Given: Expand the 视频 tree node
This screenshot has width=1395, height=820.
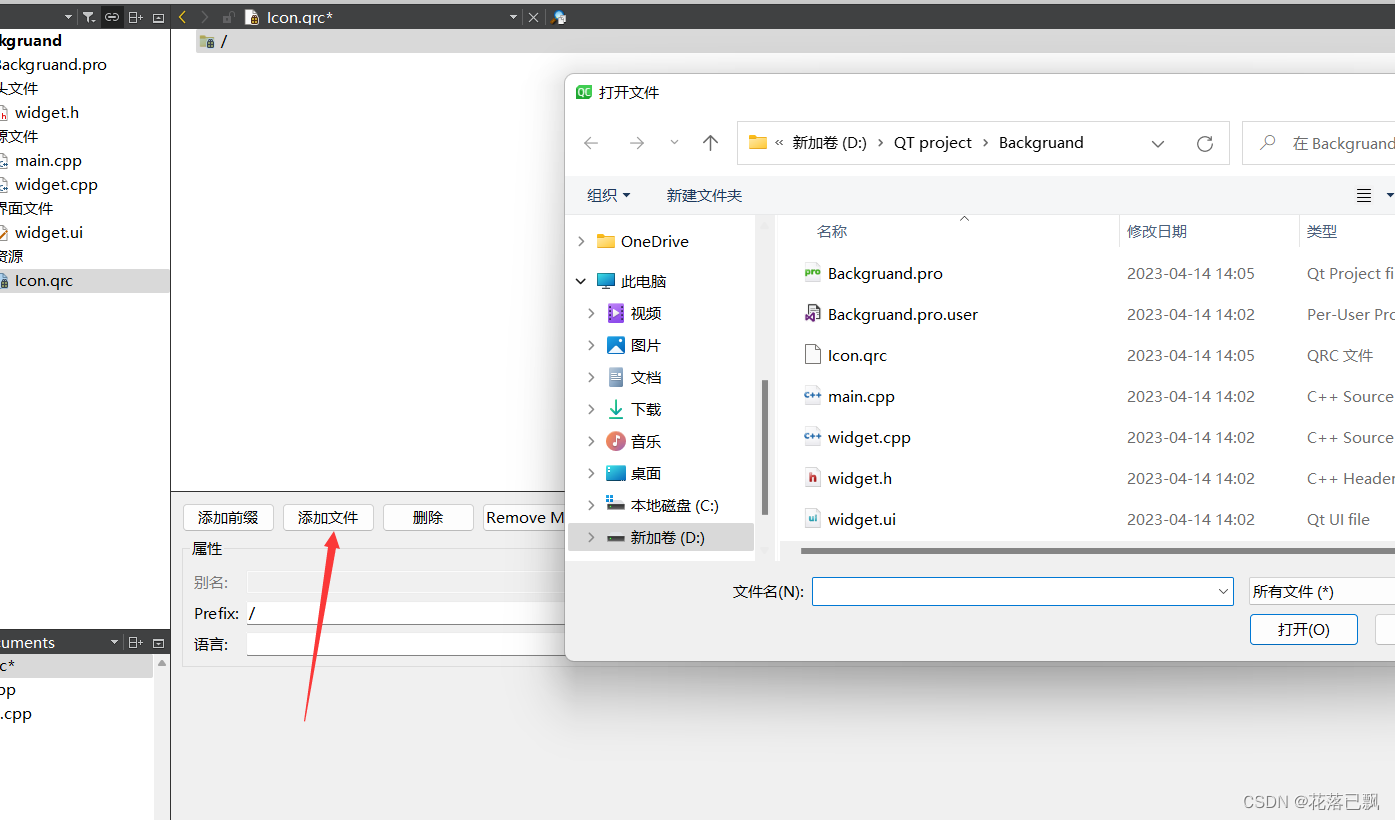Looking at the screenshot, I should pos(591,313).
